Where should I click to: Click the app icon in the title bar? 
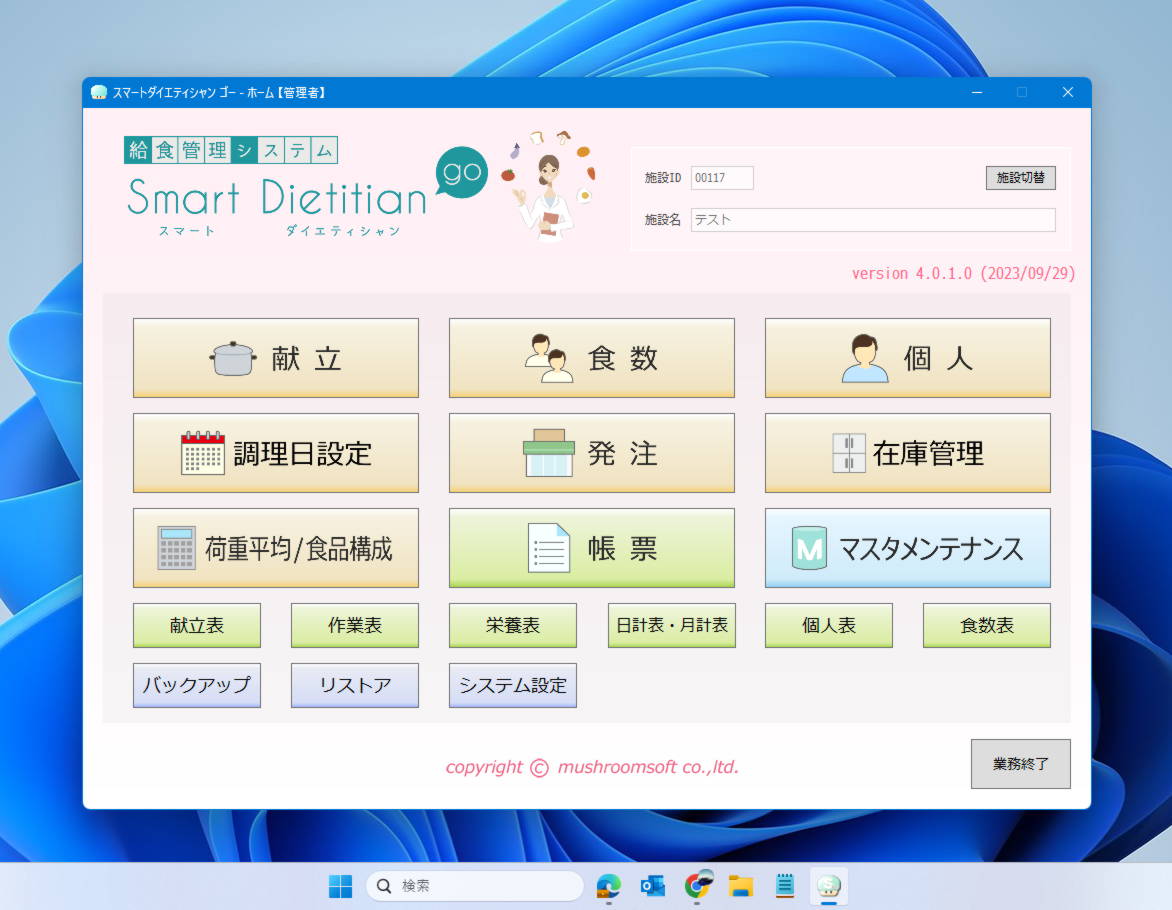pyautogui.click(x=99, y=92)
